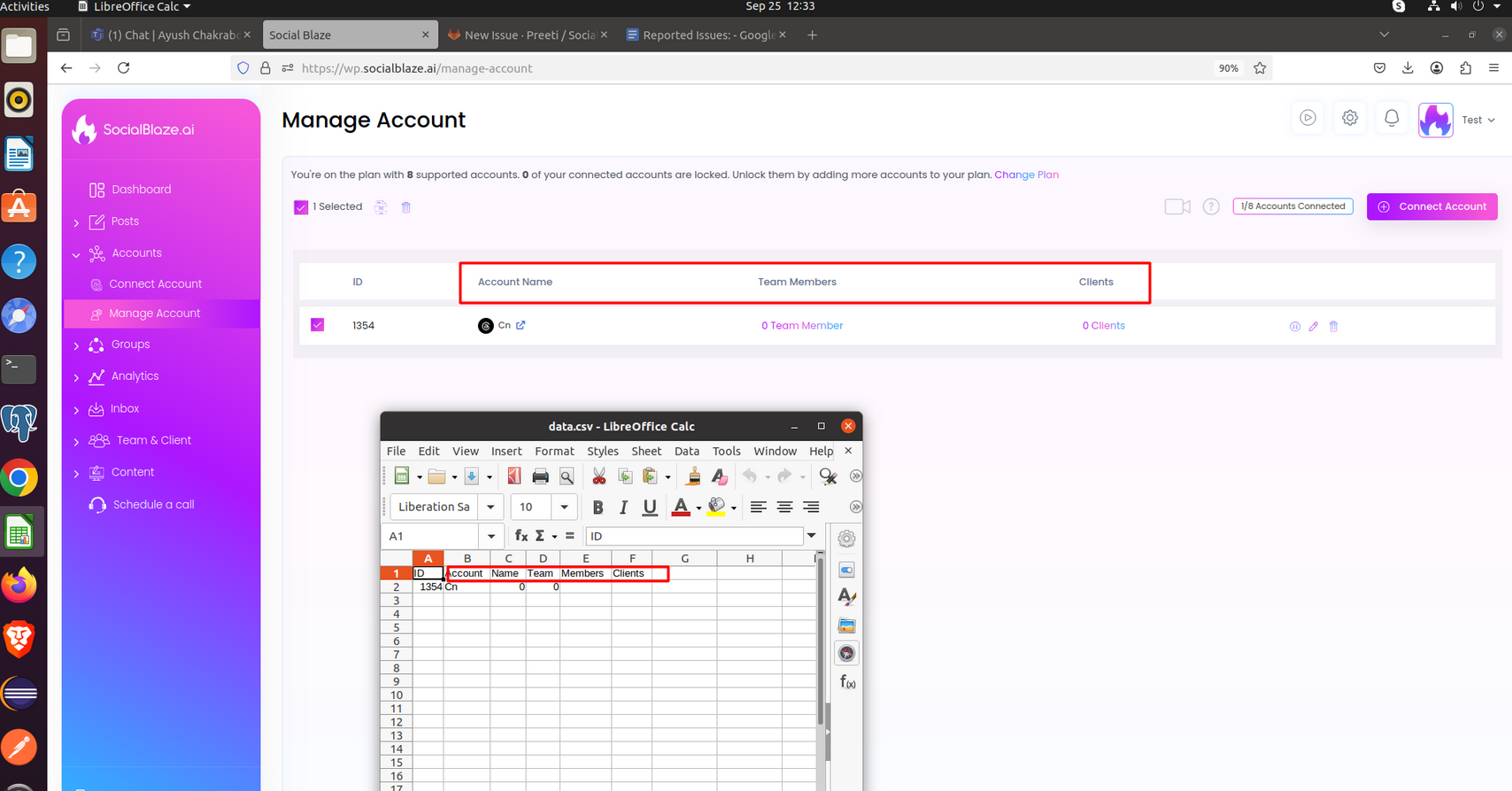Open the Test user profile dropdown

pyautogui.click(x=1477, y=120)
